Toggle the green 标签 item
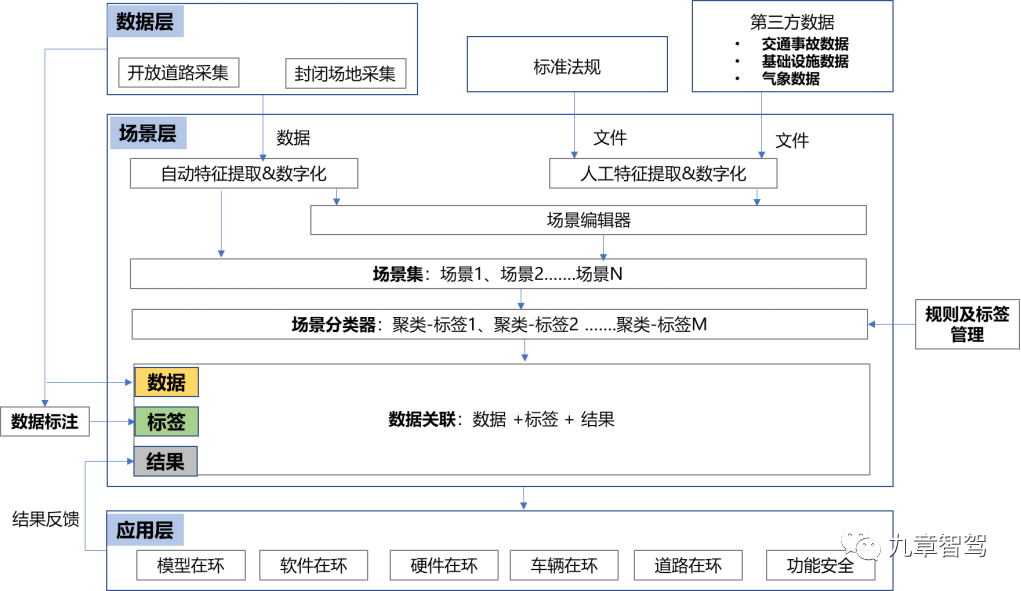Screen dimensions: 1021x591 tap(165, 421)
